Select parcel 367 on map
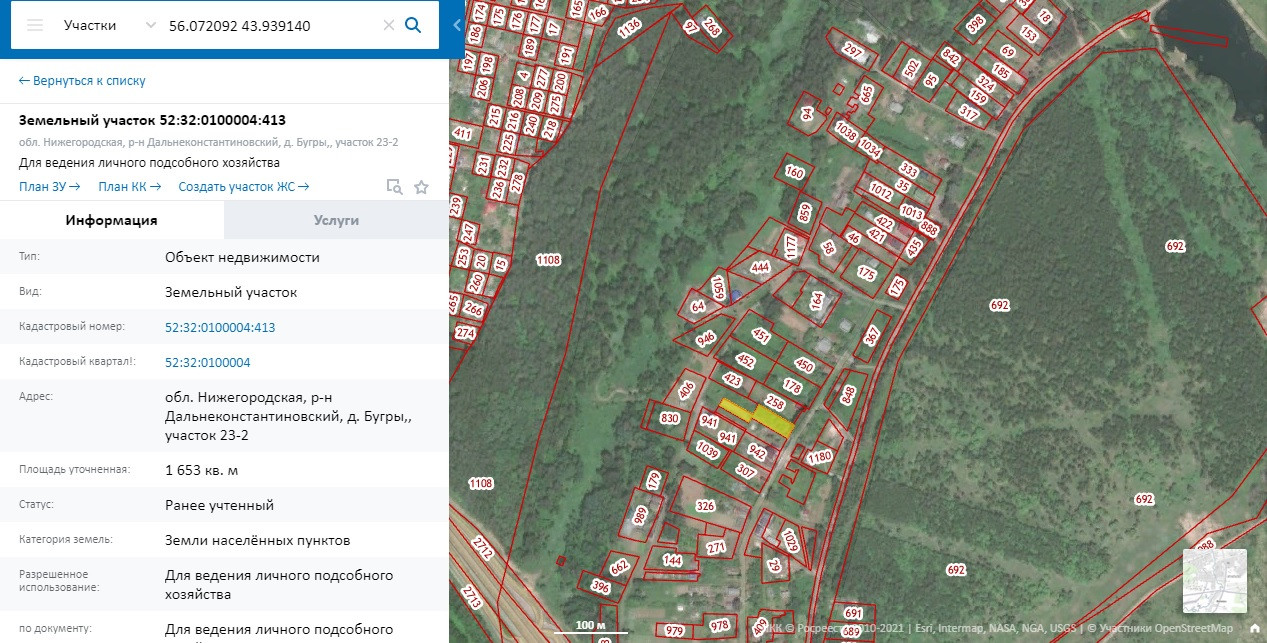 point(871,337)
